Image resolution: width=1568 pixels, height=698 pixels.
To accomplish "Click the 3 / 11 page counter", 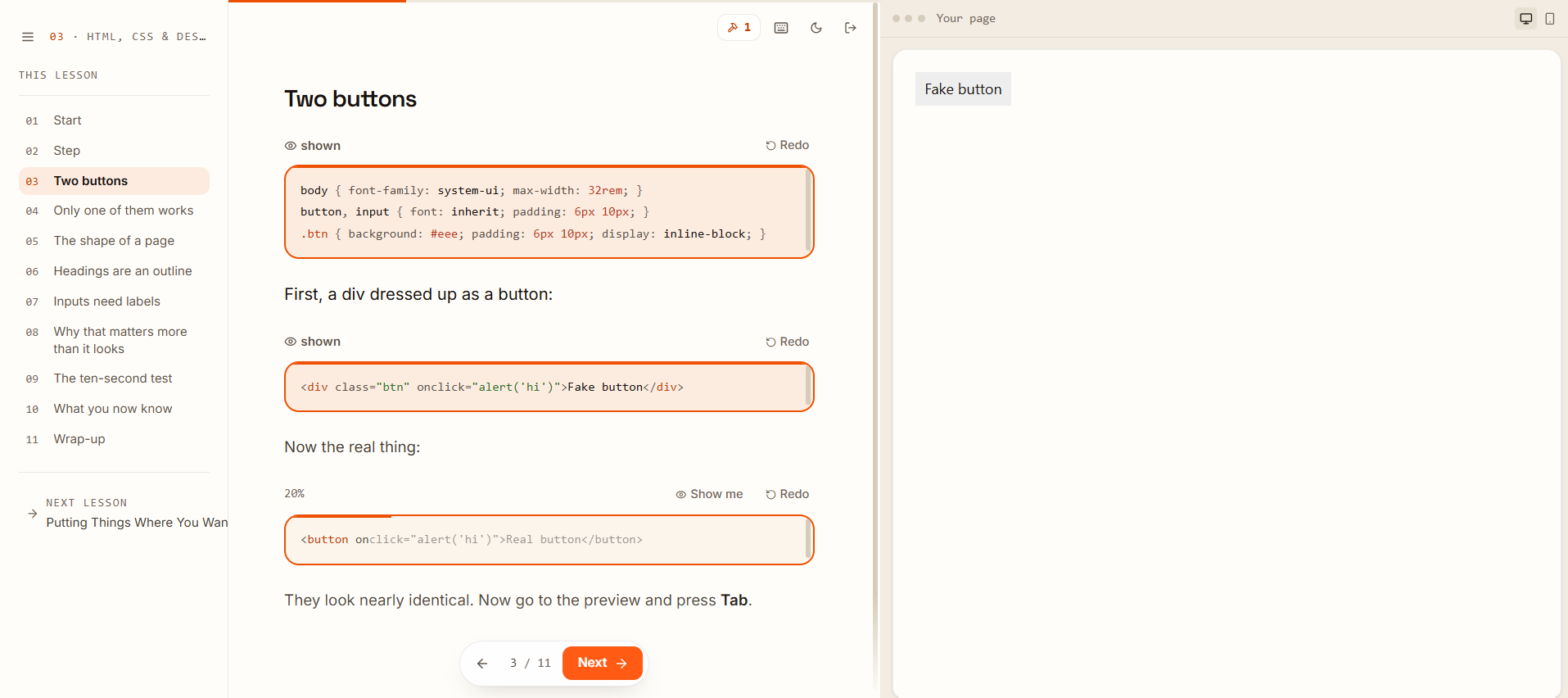I will pos(530,664).
